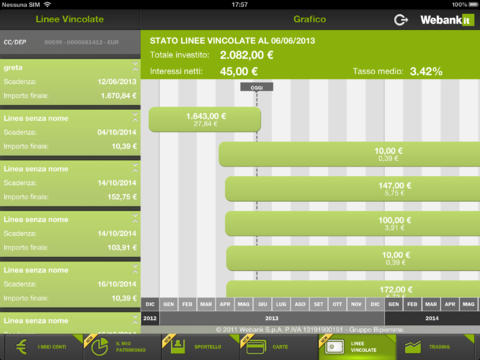Tap the Stato Linee Vincolate heading
The width and height of the screenshot is (480, 360).
coord(232,41)
